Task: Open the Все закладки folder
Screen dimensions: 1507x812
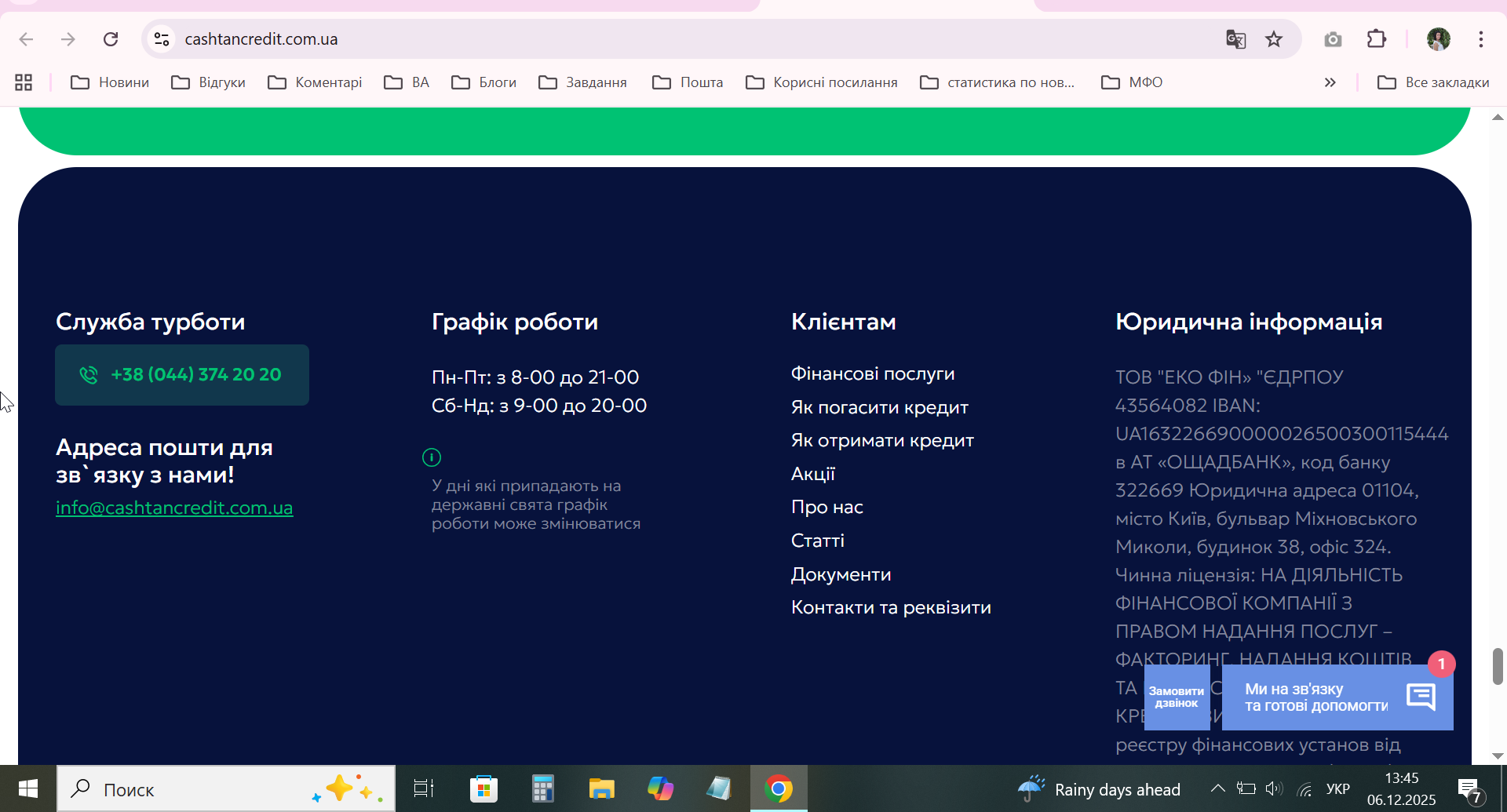Action: tap(1433, 82)
